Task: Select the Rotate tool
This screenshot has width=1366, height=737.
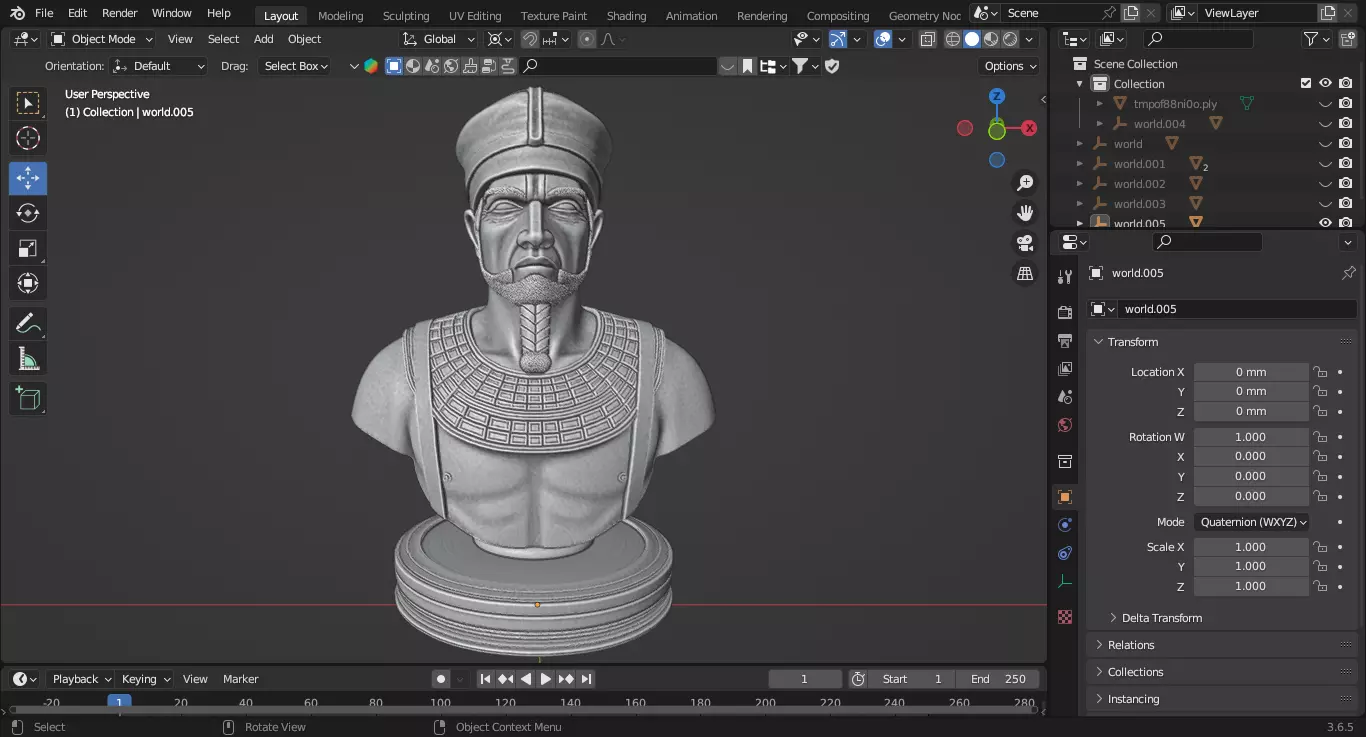Action: pyautogui.click(x=28, y=213)
